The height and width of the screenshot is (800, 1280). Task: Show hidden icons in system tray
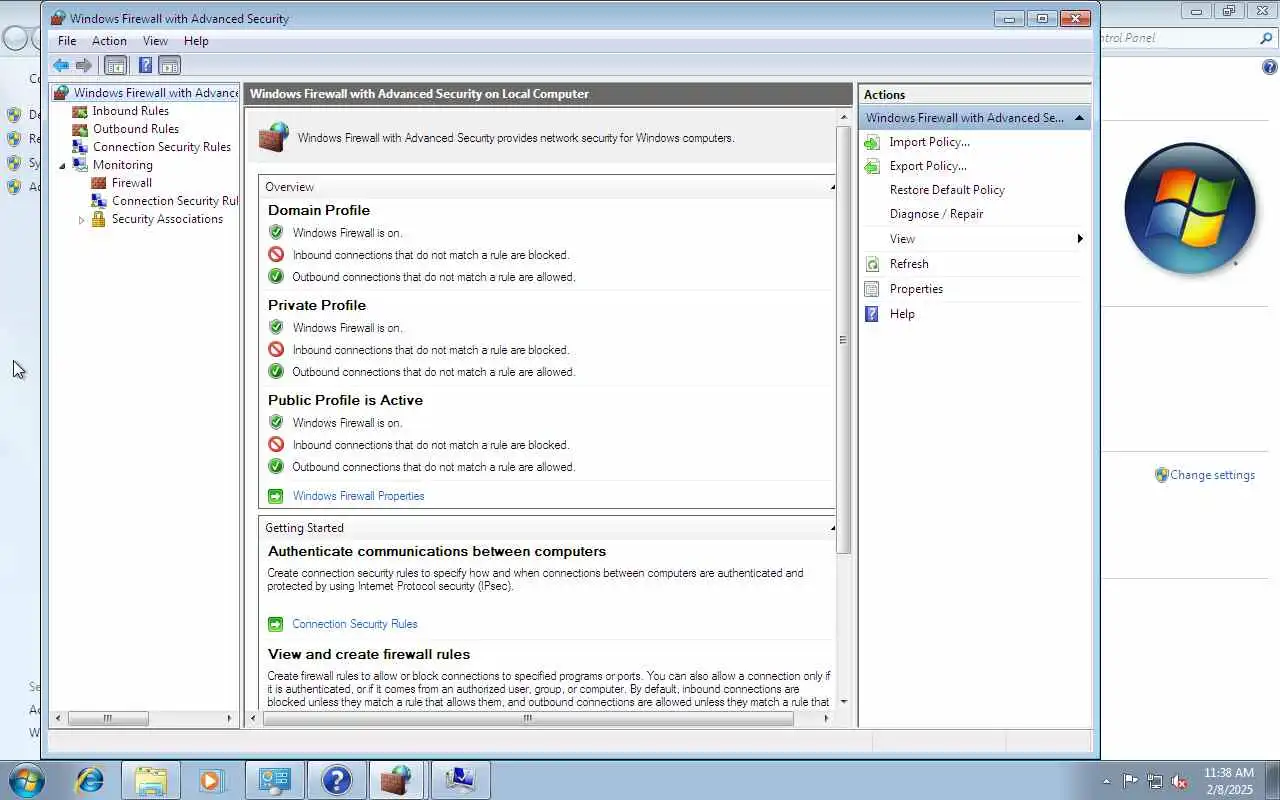(1106, 781)
